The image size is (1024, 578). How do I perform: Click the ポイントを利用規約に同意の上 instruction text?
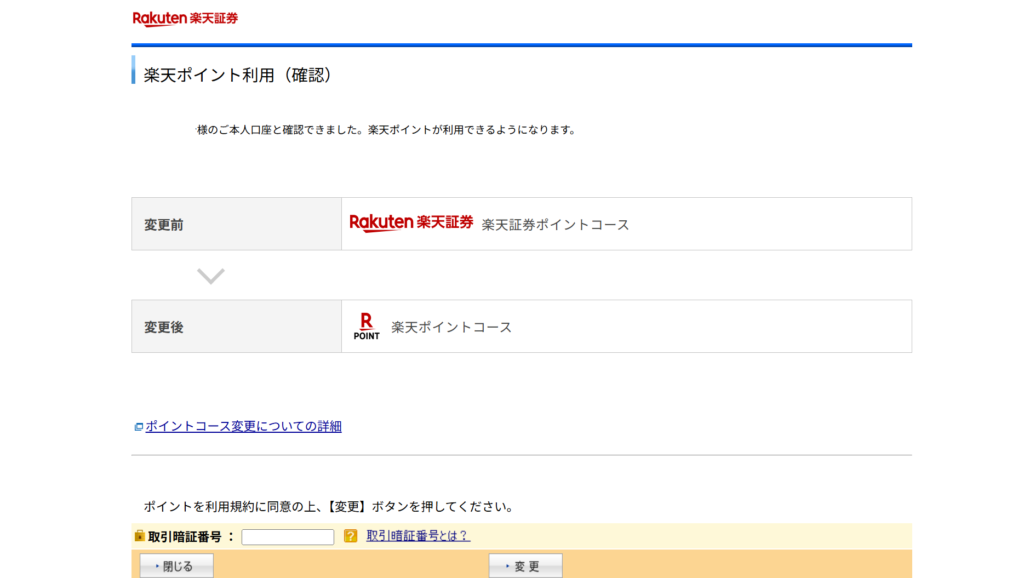pos(330,507)
